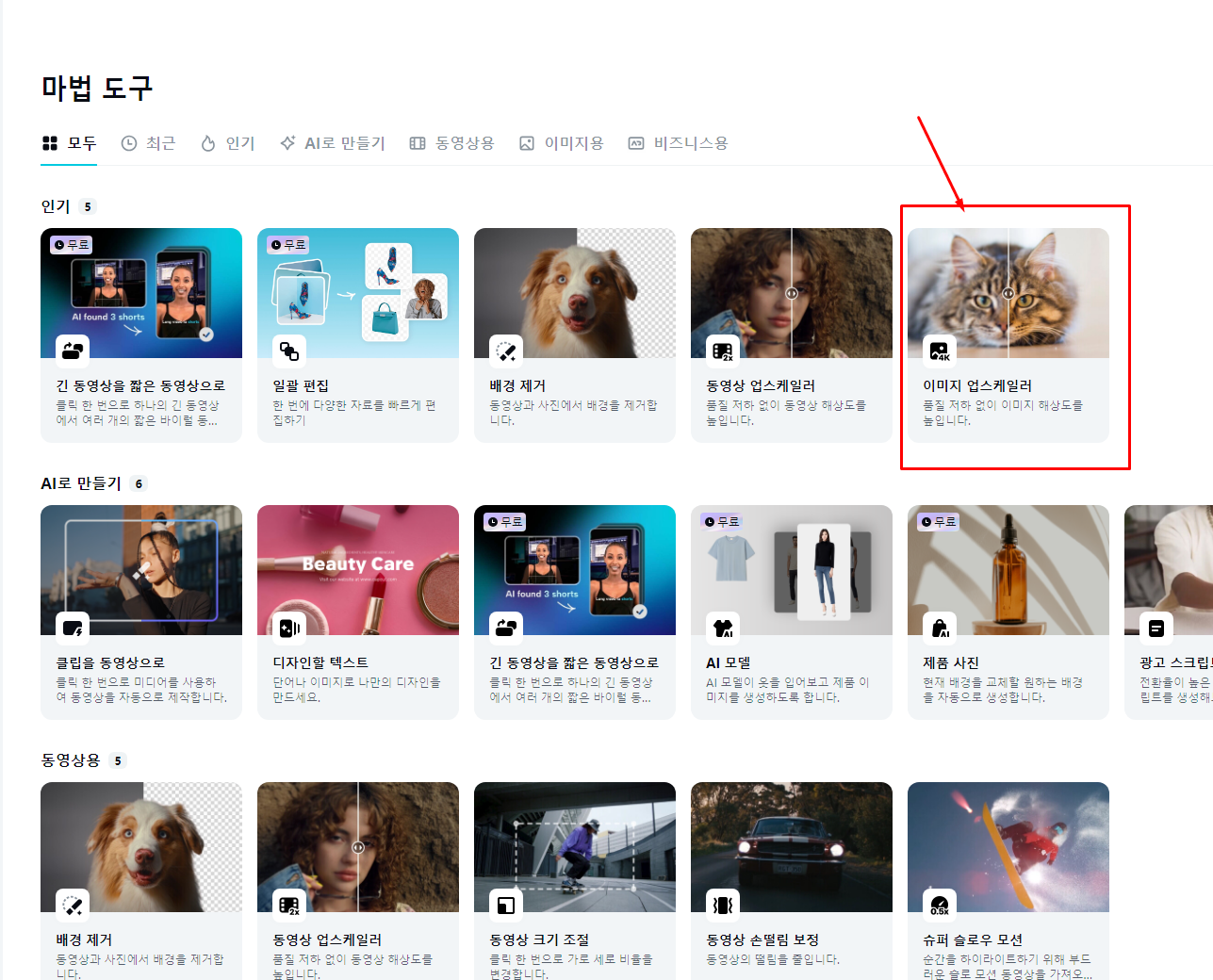Click the 무료 badge on AI 모델 card
1213x980 pixels.
(x=722, y=521)
